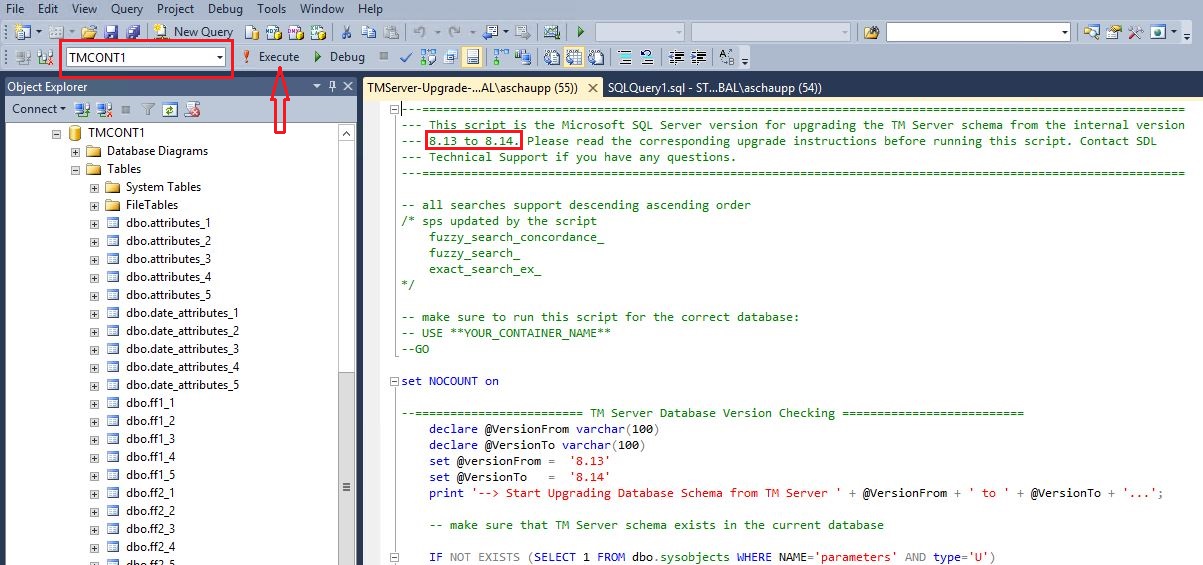Click the Open File folder icon
The width and height of the screenshot is (1203, 565).
pyautogui.click(x=90, y=32)
